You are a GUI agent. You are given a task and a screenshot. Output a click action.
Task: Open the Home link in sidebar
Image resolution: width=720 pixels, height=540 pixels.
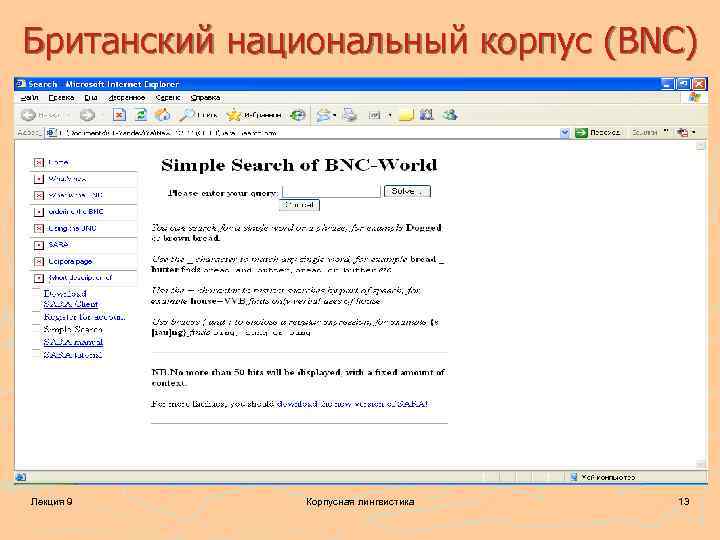pyautogui.click(x=59, y=162)
